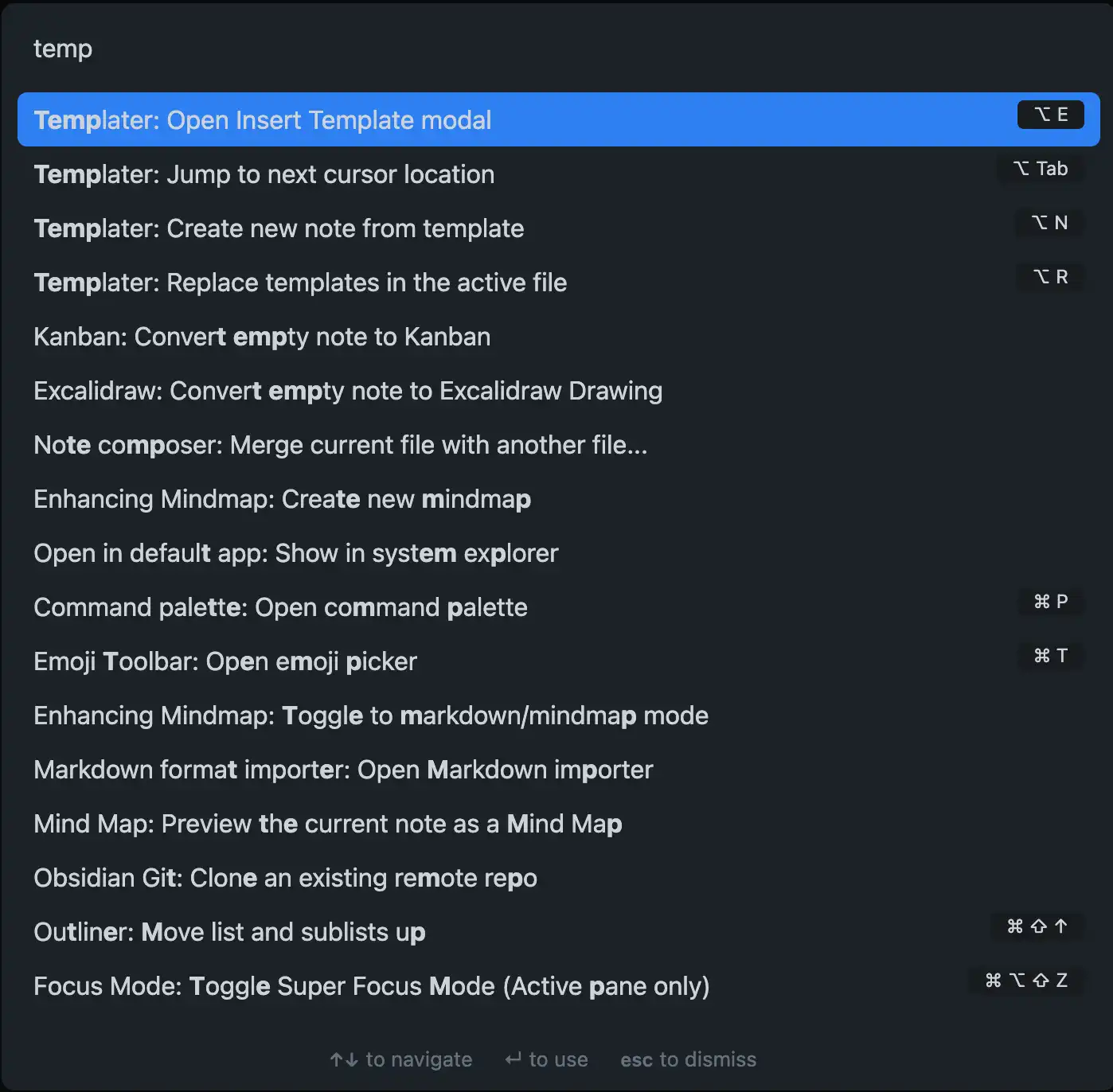Toggle to markdown/mindmap mode command

[371, 716]
